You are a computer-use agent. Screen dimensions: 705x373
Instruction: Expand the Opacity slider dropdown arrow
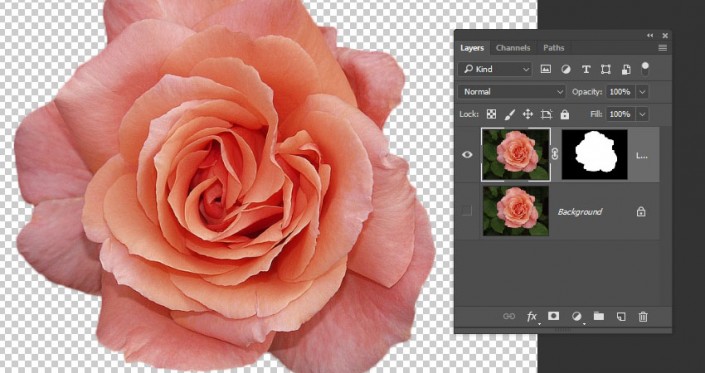tap(643, 92)
